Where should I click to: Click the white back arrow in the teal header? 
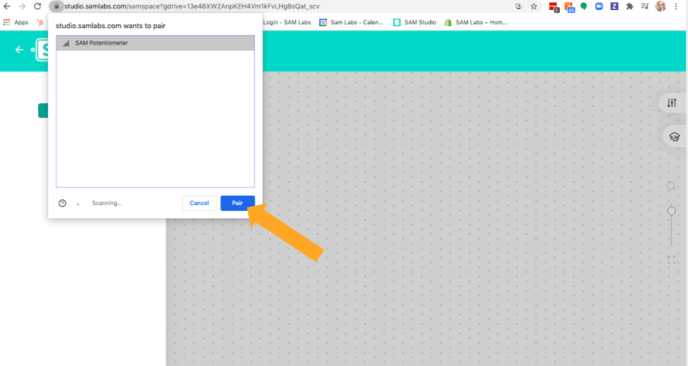pos(19,50)
